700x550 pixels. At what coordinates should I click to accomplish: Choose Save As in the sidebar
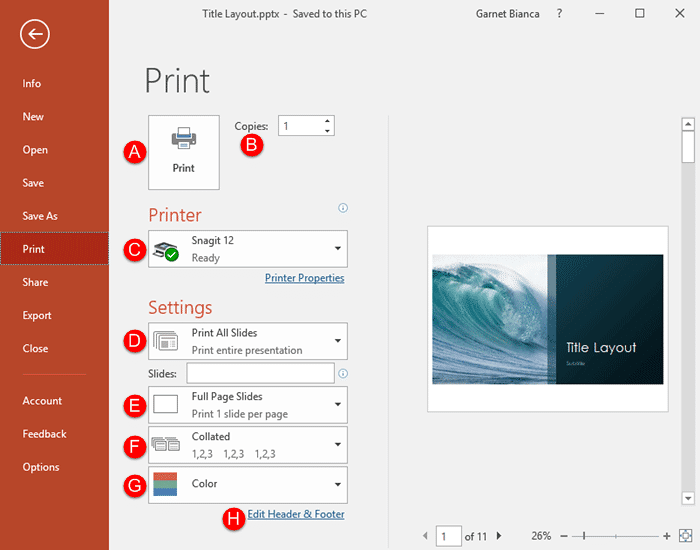click(x=40, y=216)
